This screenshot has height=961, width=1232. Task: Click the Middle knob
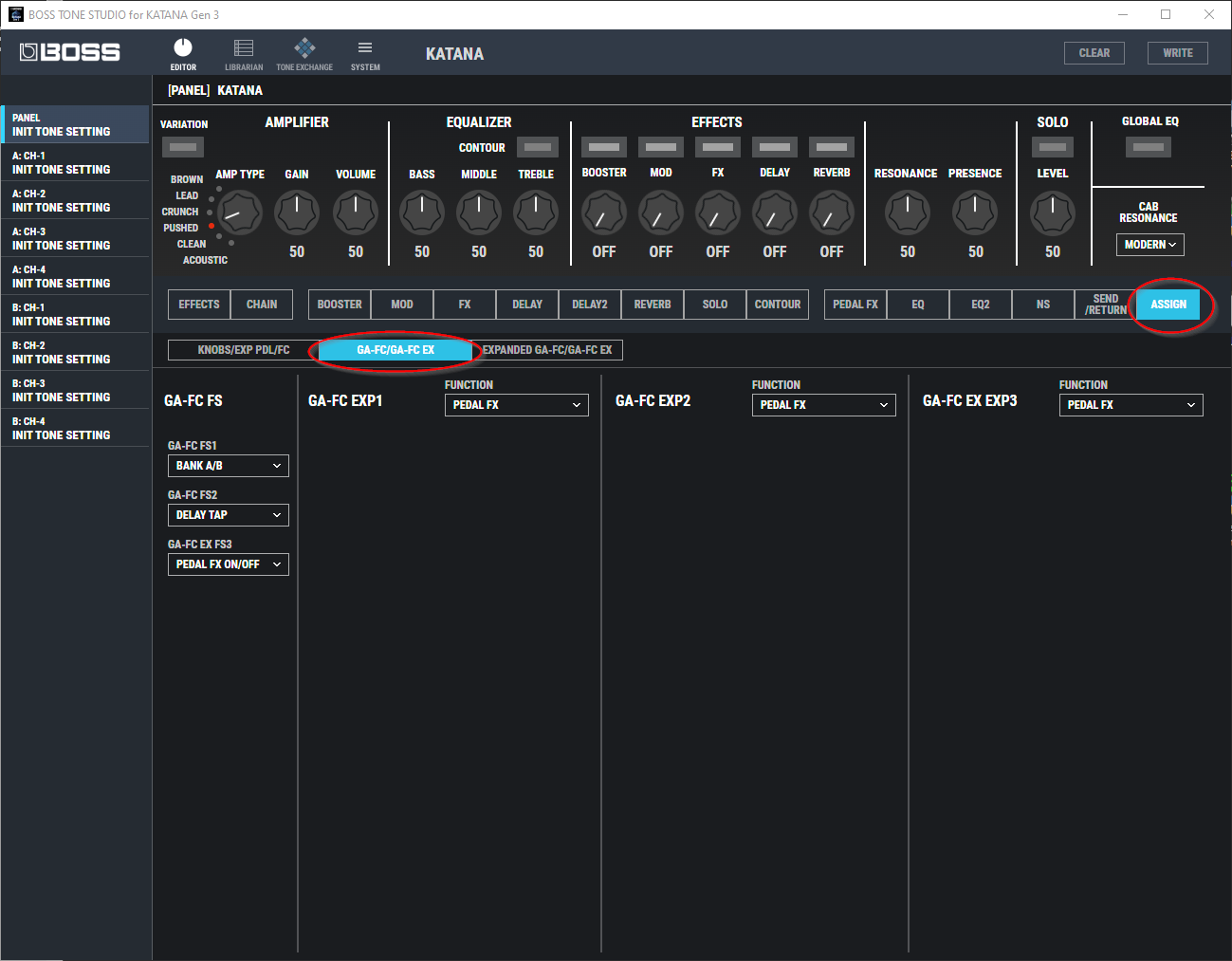click(x=479, y=213)
